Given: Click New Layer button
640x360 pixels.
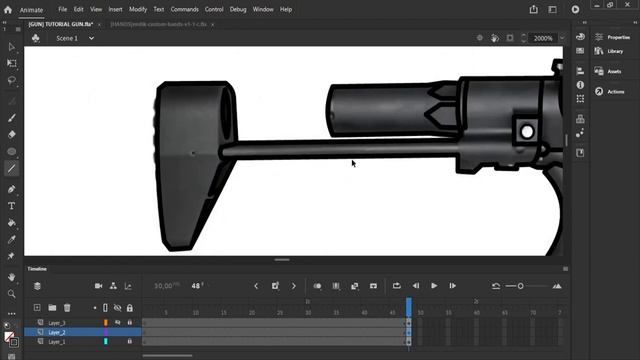Looking at the screenshot, I should coord(37,308).
